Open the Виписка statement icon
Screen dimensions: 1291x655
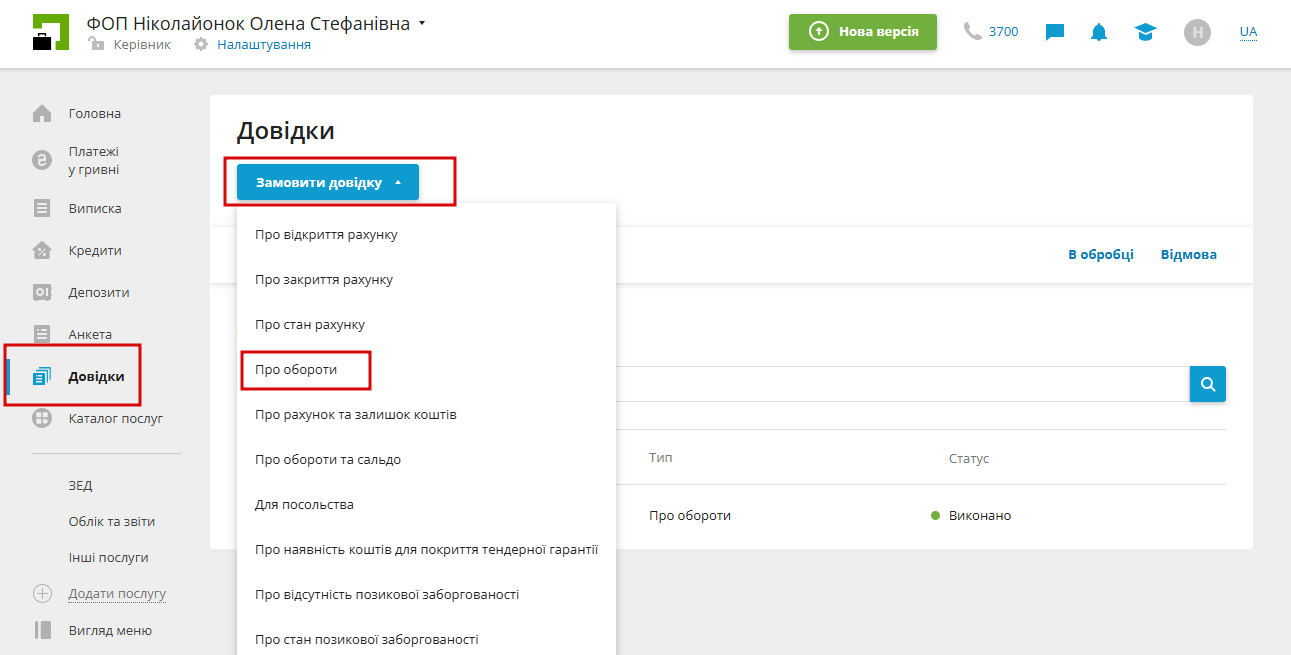coord(42,209)
